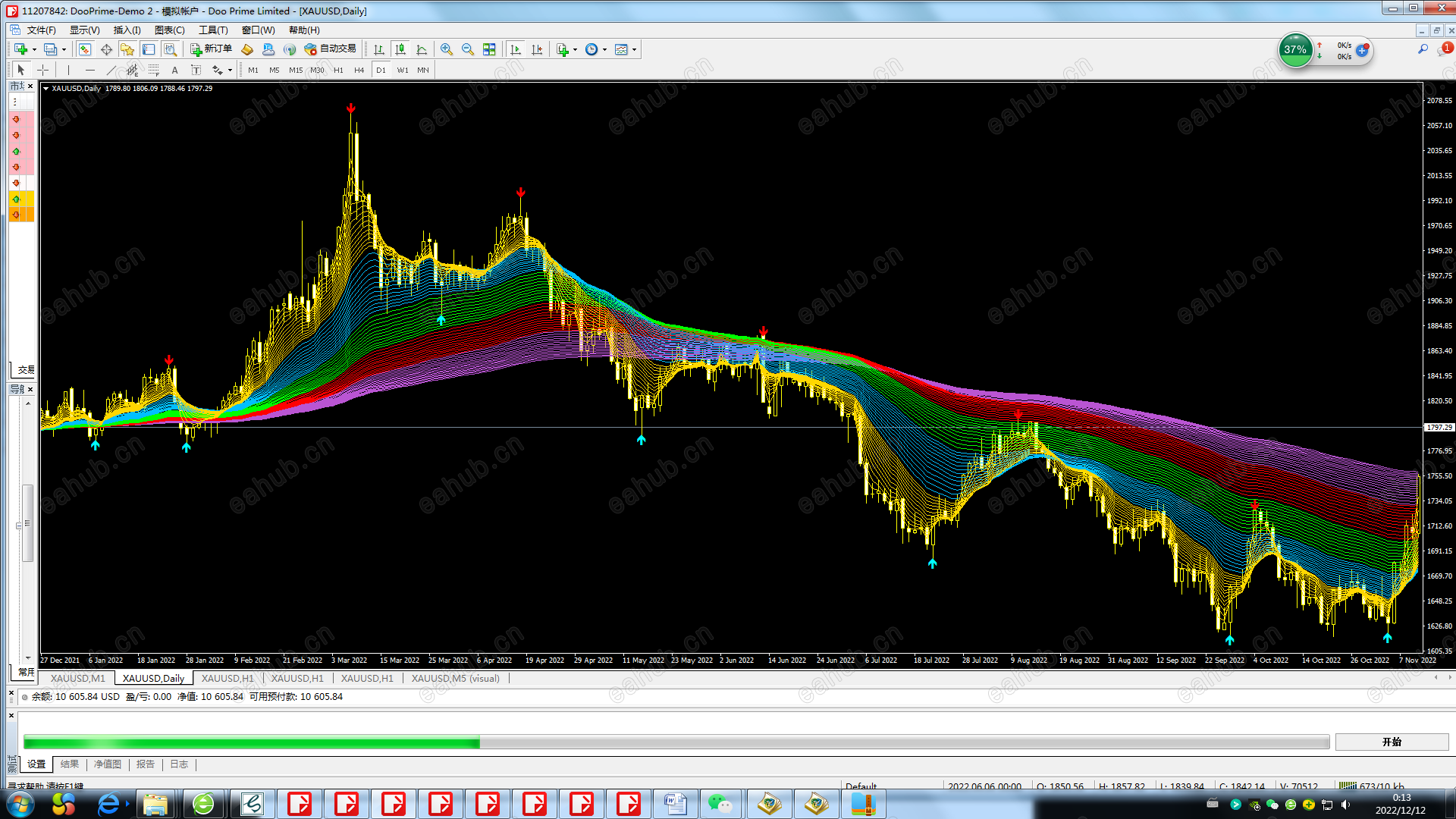Select the crosshair cursor tool

point(43,70)
